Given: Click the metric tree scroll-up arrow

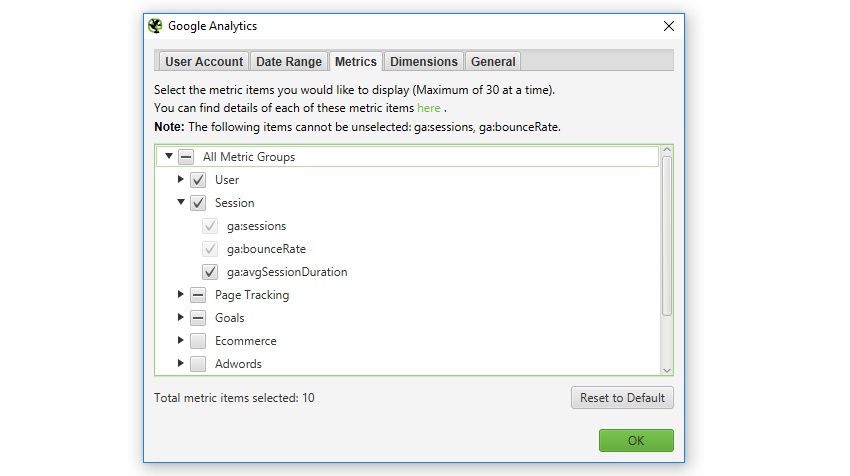Looking at the screenshot, I should [x=667, y=150].
